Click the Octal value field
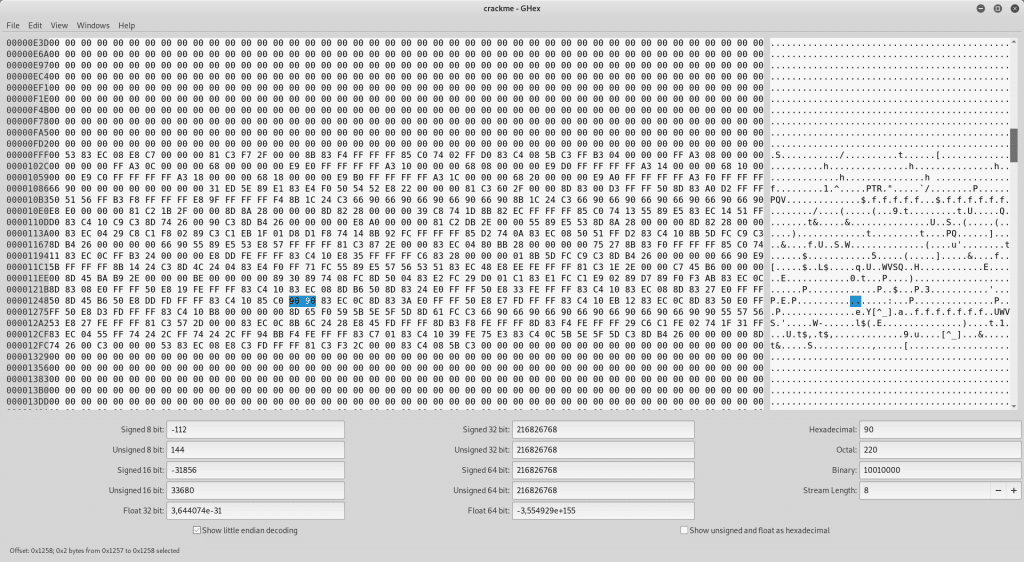1024x562 pixels. pyautogui.click(x=940, y=450)
